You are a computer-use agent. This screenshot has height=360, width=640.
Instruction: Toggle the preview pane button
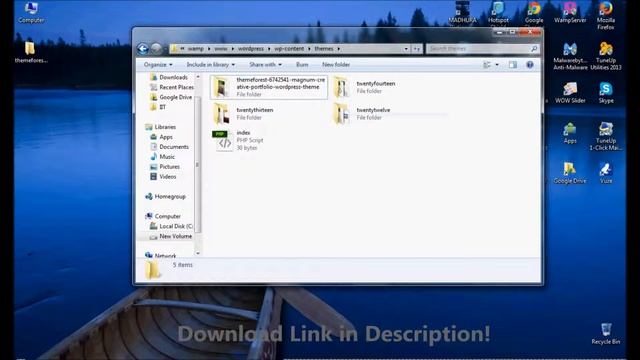click(513, 64)
